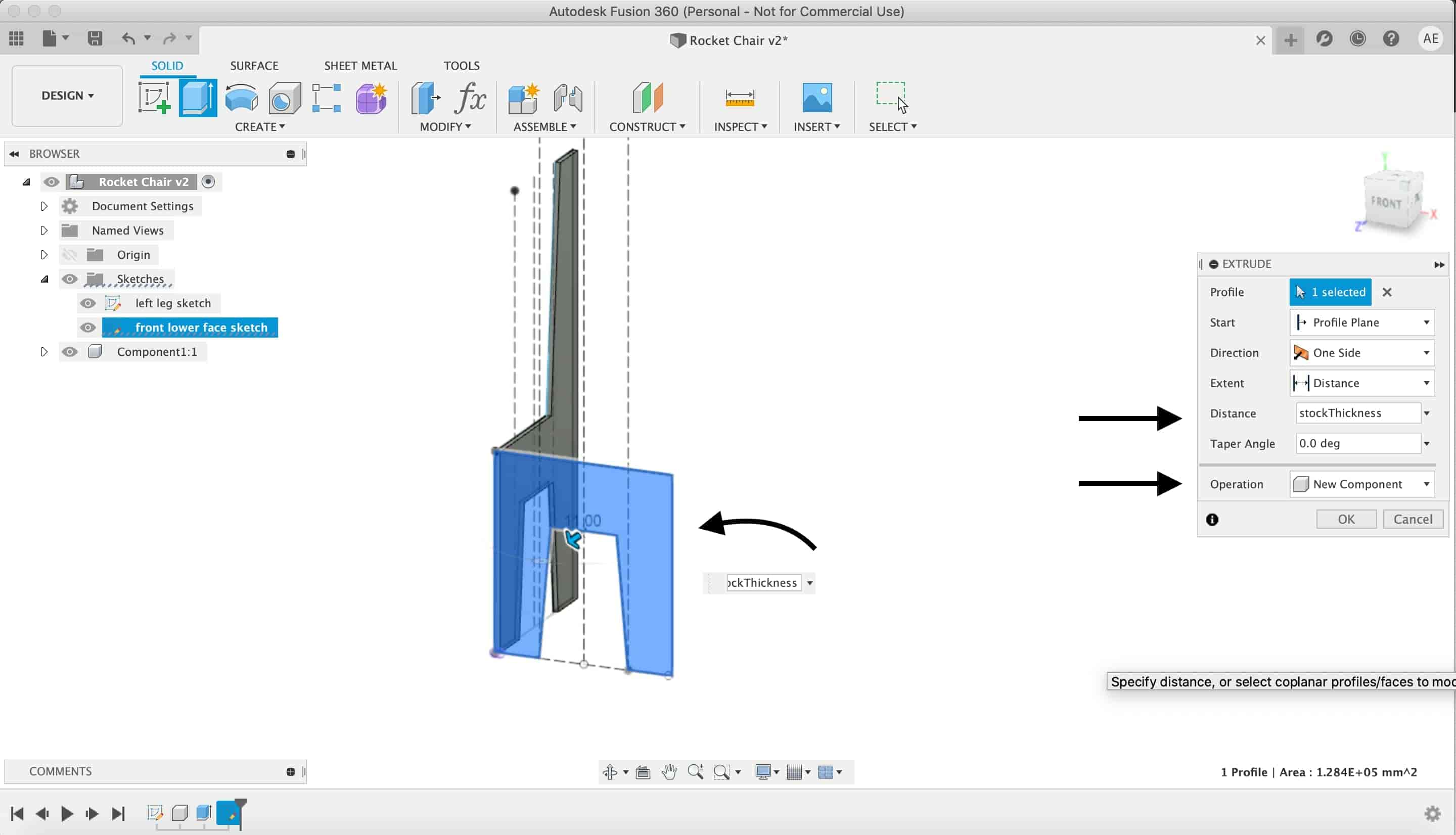1456x835 pixels.
Task: Switch to the SHEET METAL tab
Action: [x=360, y=65]
